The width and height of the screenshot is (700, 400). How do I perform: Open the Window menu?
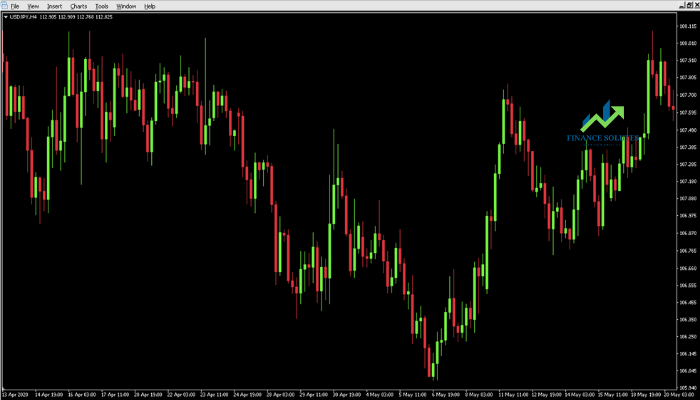pos(126,6)
